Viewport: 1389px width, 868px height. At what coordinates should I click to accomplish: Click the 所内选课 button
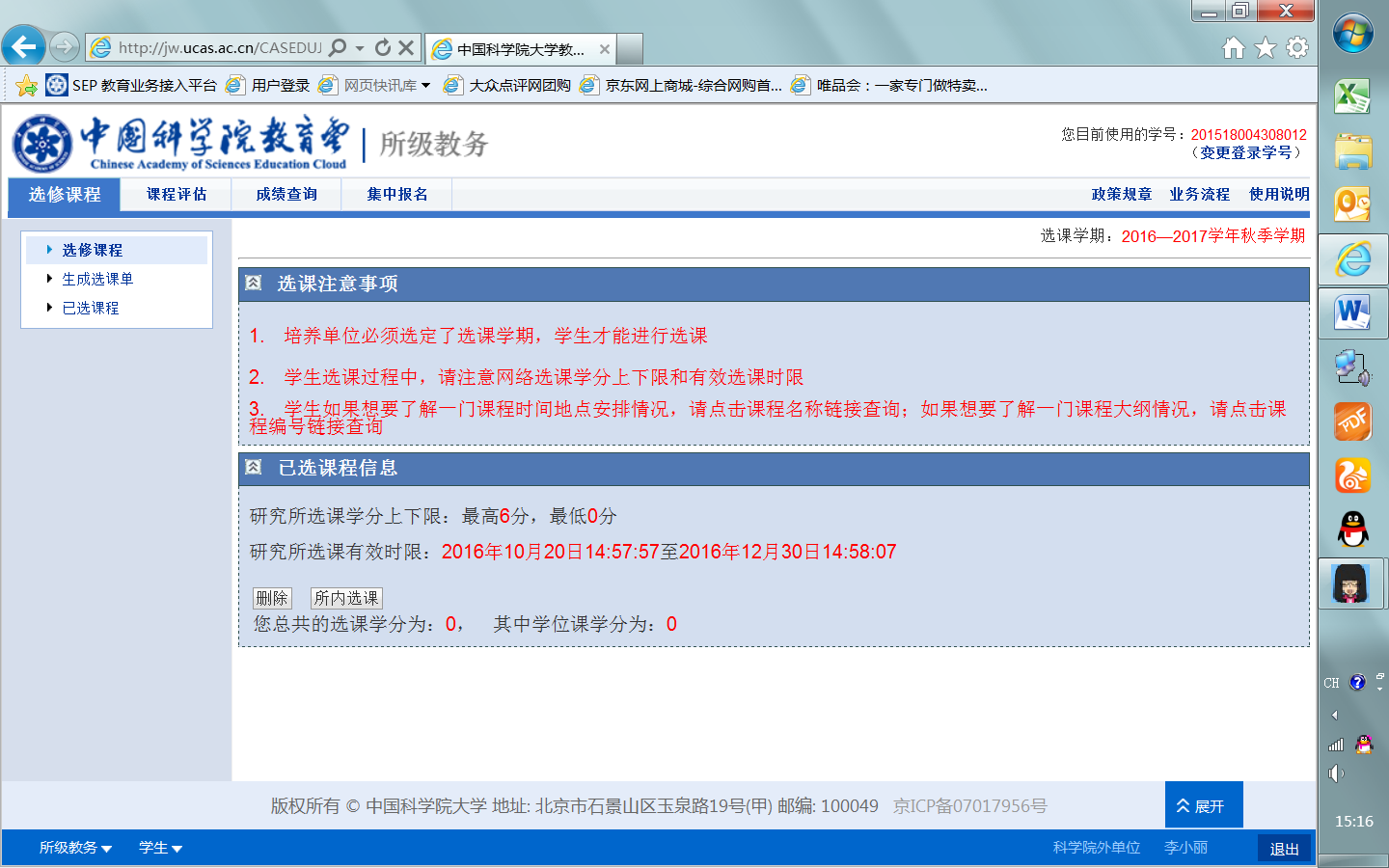click(346, 598)
